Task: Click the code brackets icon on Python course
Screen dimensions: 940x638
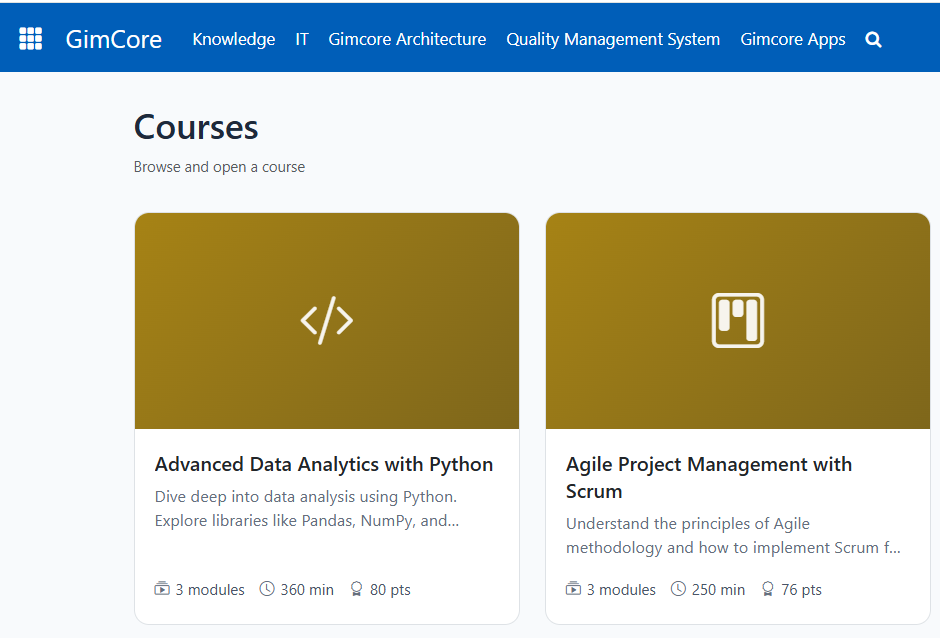Action: [x=327, y=320]
